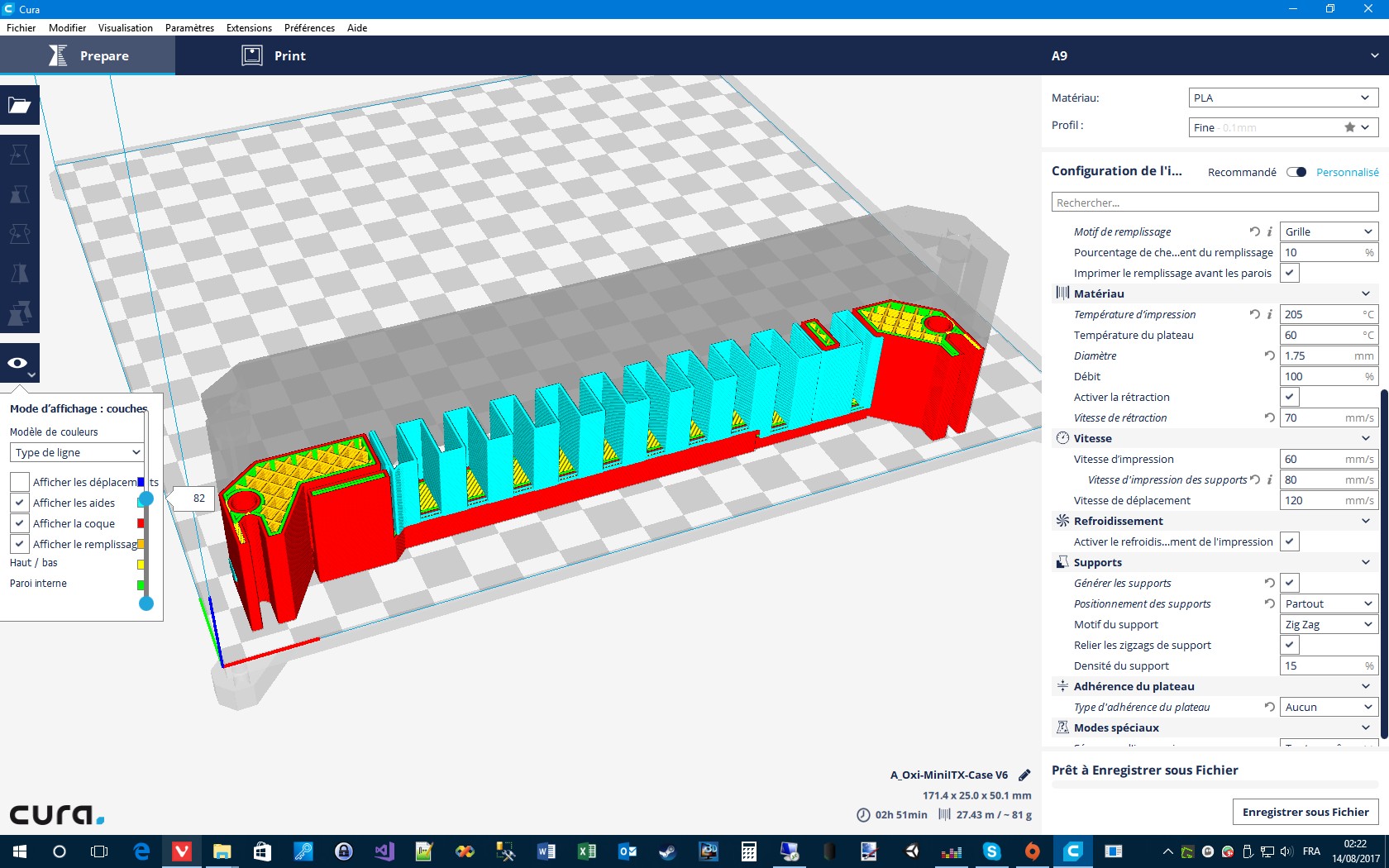Viewport: 1389px width, 868px height.
Task: Select the Rotate tool in left toolbar
Action: click(x=19, y=234)
